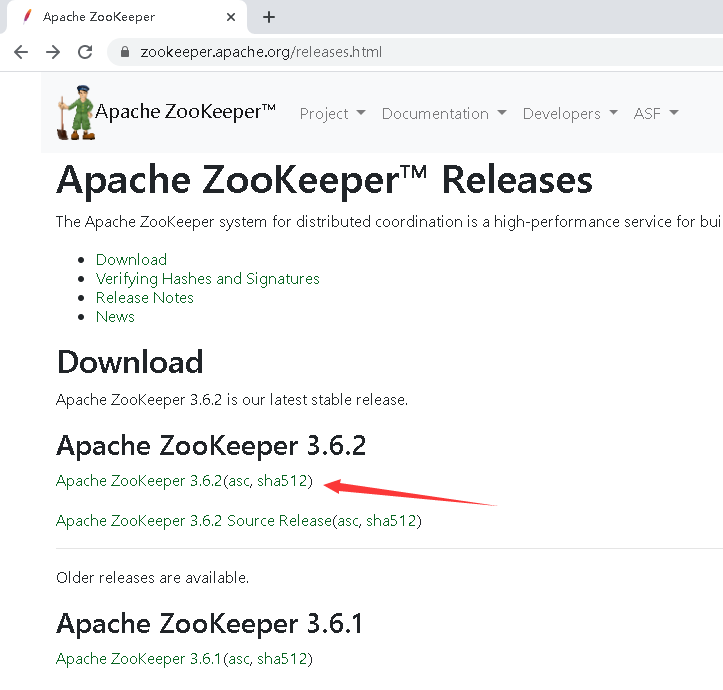Click the browser back arrow
The width and height of the screenshot is (723, 690).
point(21,52)
